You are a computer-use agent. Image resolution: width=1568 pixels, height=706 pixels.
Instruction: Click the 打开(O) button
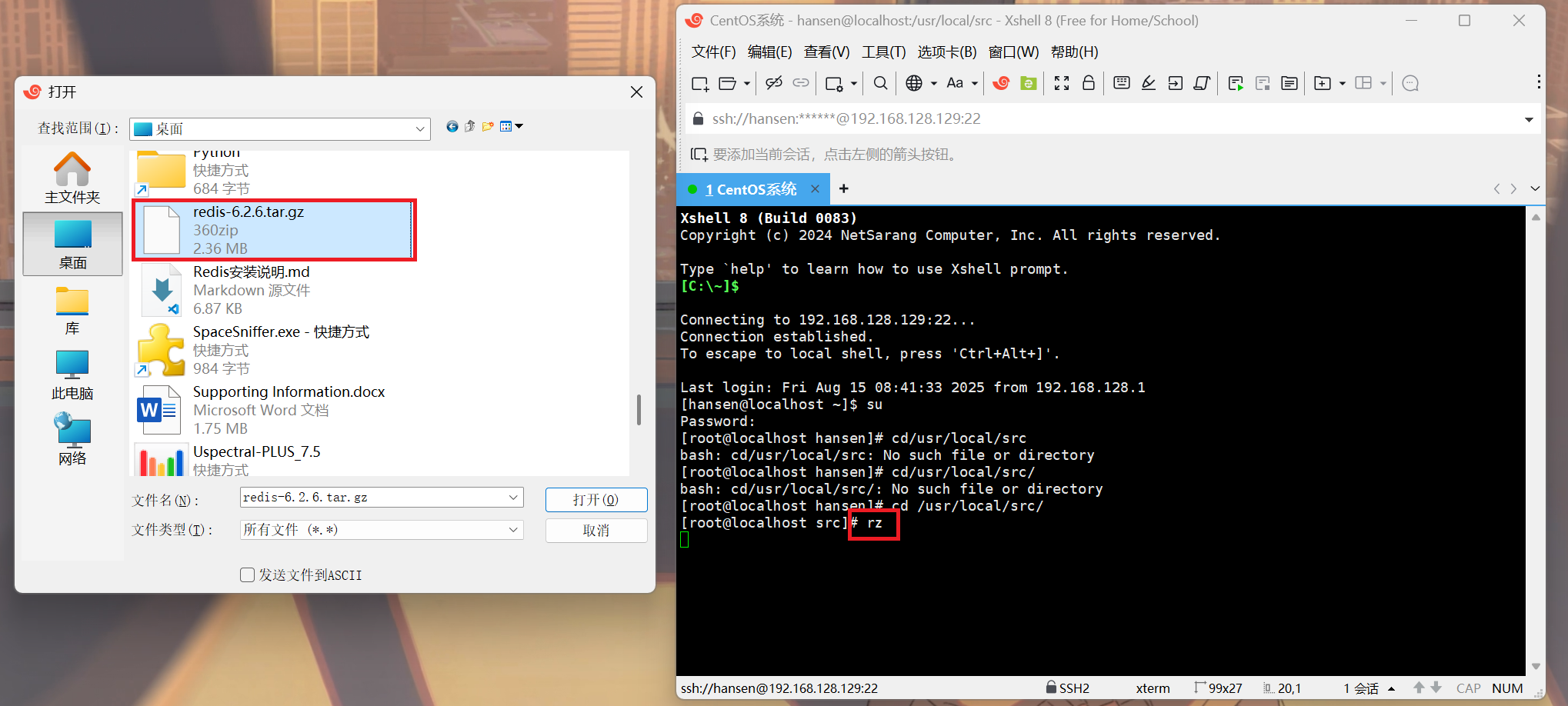pos(596,500)
